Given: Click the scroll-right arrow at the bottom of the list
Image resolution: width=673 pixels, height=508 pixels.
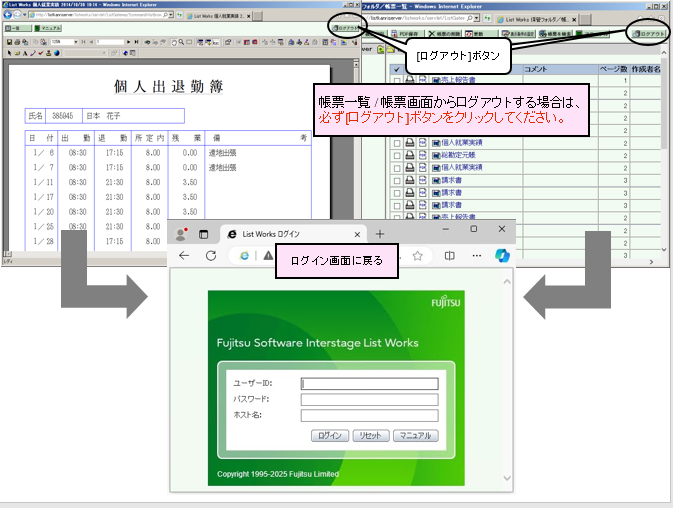Looking at the screenshot, I should (x=651, y=262).
